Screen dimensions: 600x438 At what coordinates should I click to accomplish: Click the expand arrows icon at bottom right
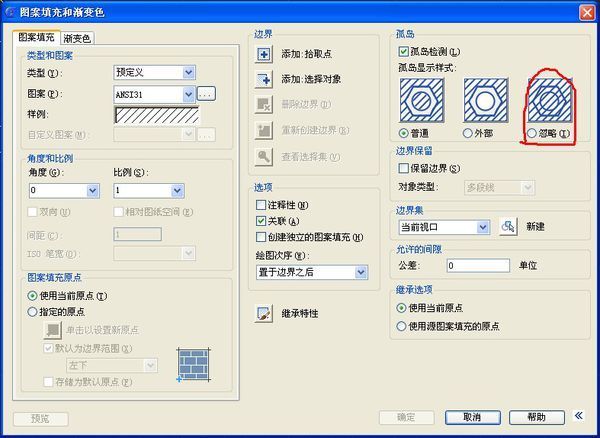pyautogui.click(x=579, y=416)
